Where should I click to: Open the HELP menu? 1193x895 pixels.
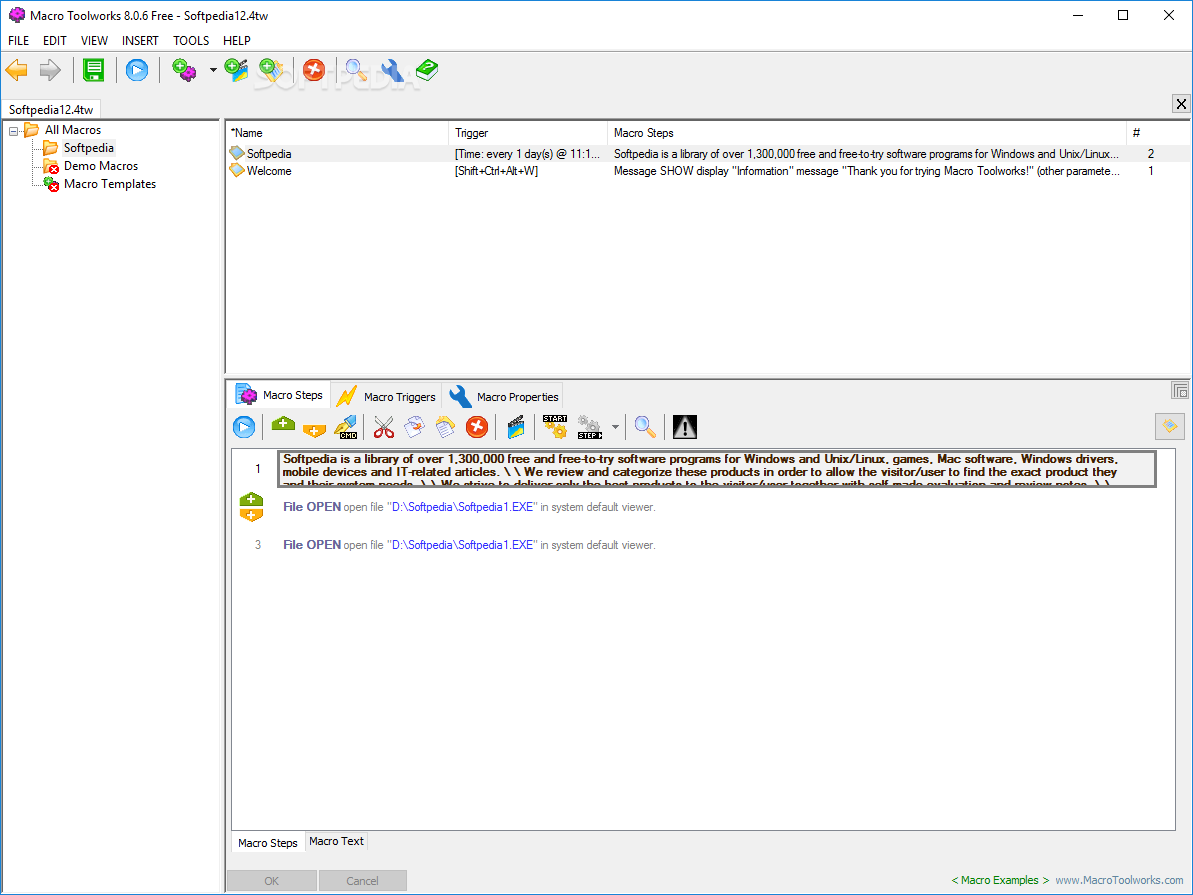(237, 40)
